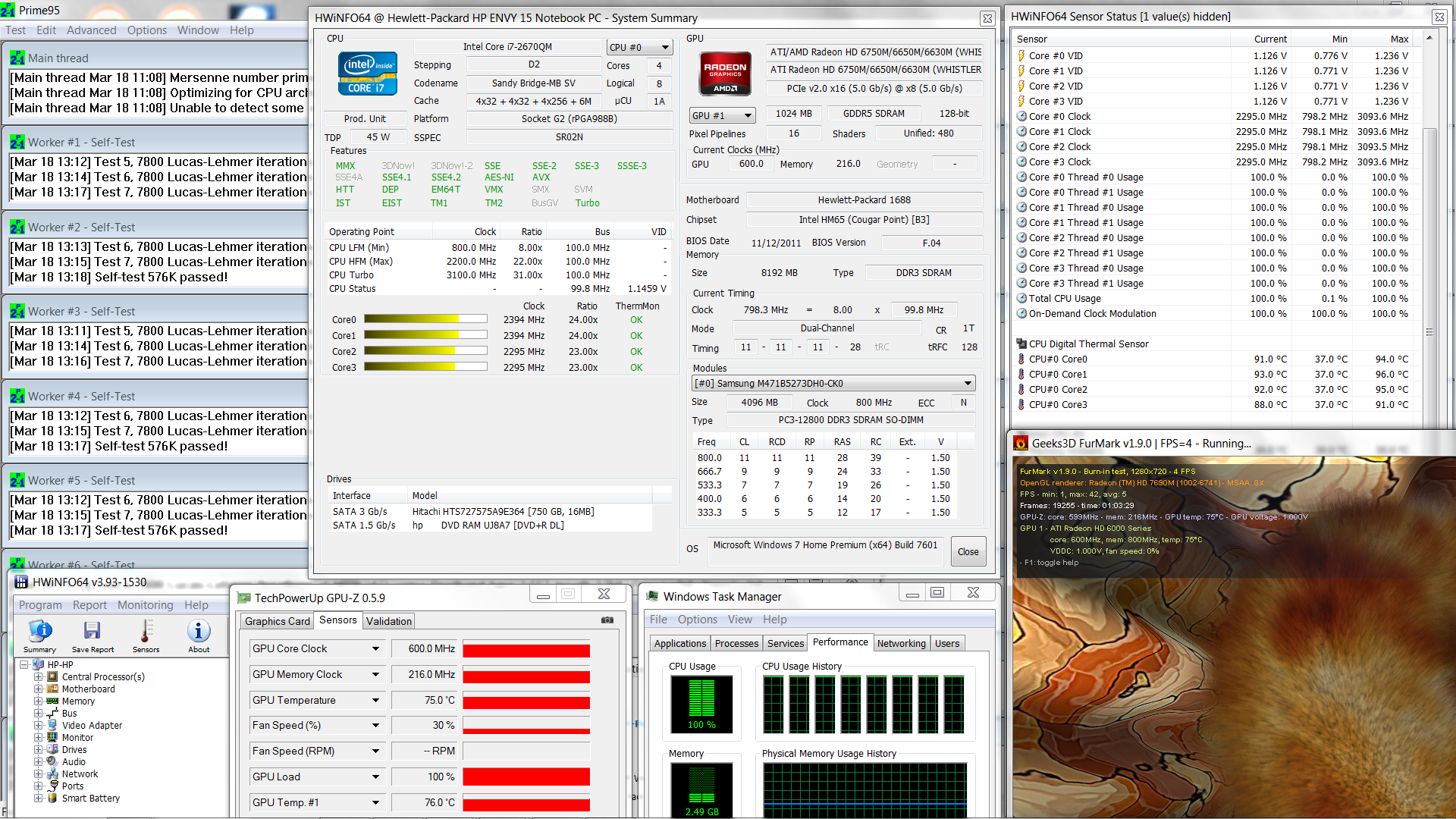Open Sensors via the thermometer icon

[x=146, y=632]
